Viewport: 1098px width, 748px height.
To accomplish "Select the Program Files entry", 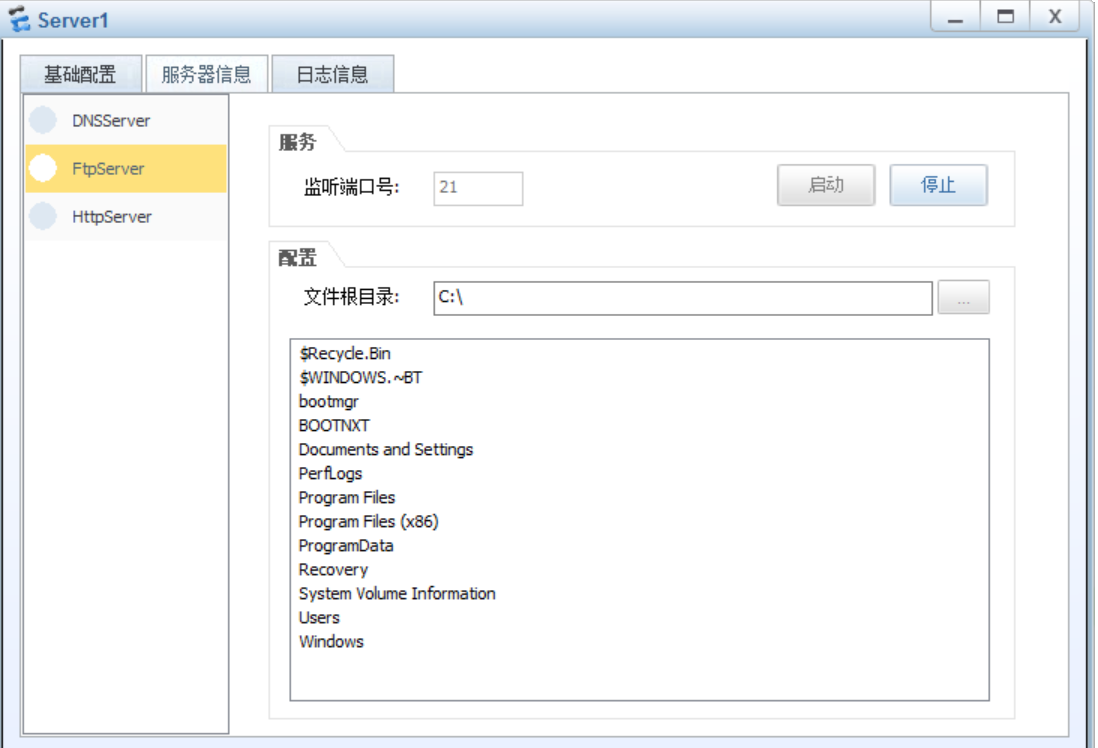I will coord(347,498).
